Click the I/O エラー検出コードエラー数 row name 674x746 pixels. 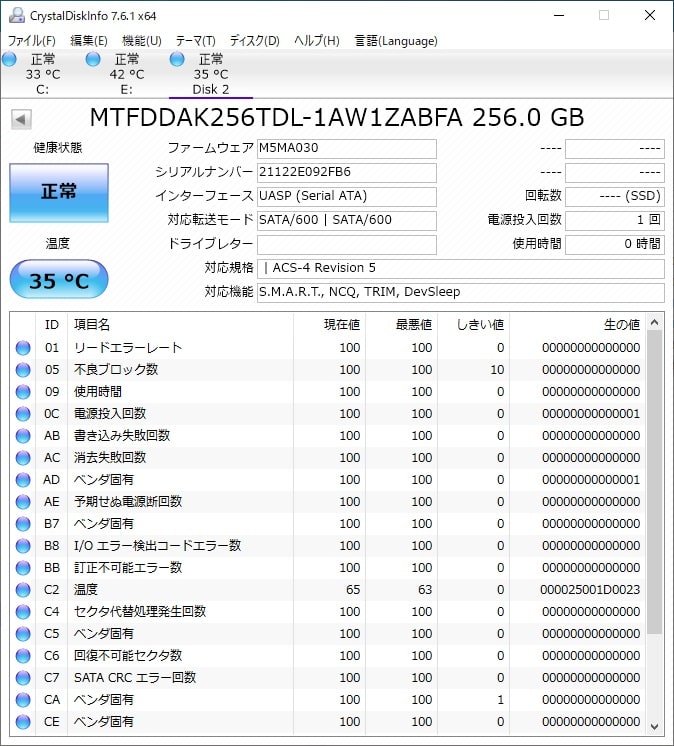(x=157, y=546)
